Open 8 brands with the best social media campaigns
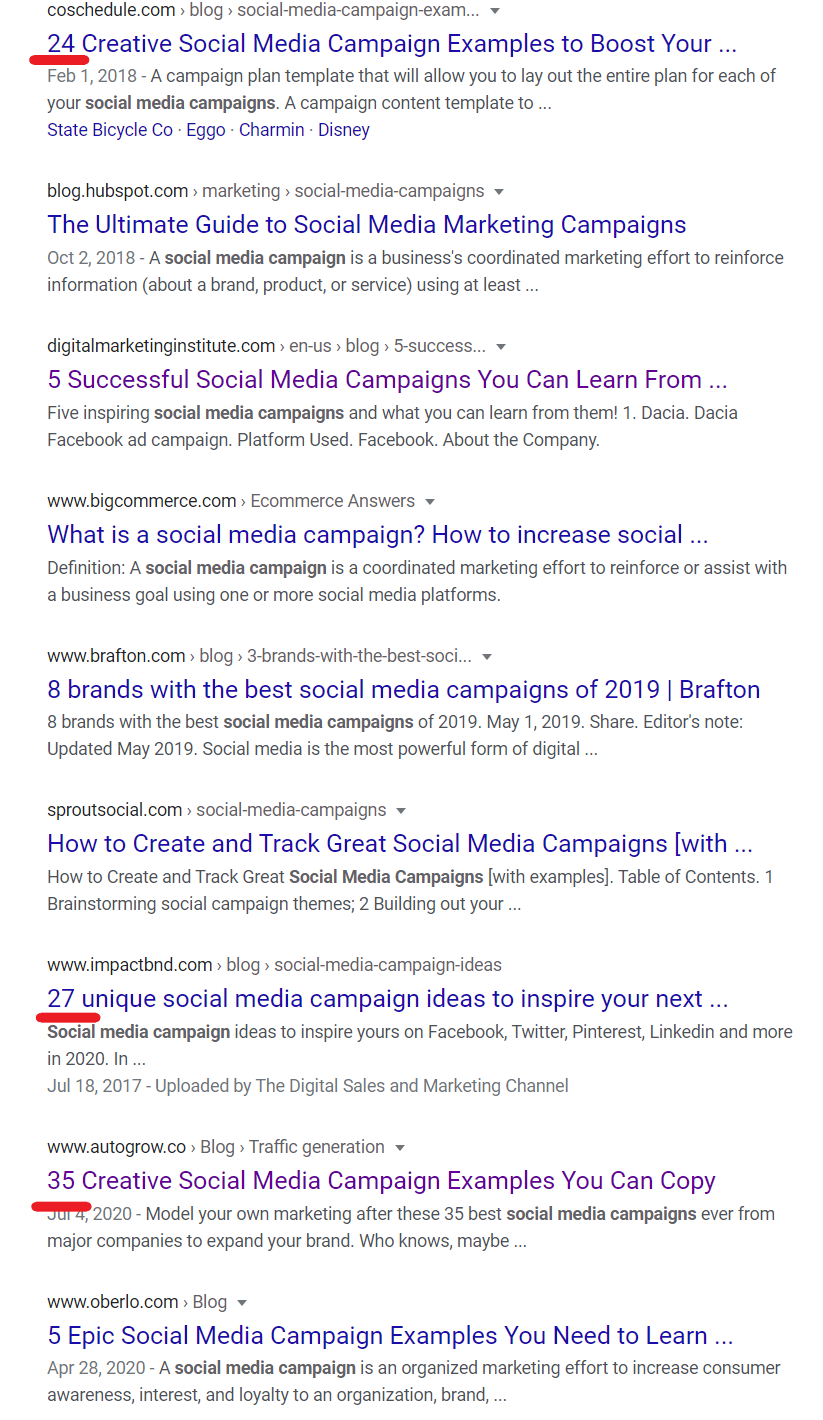This screenshot has height=1420, width=823. click(403, 689)
